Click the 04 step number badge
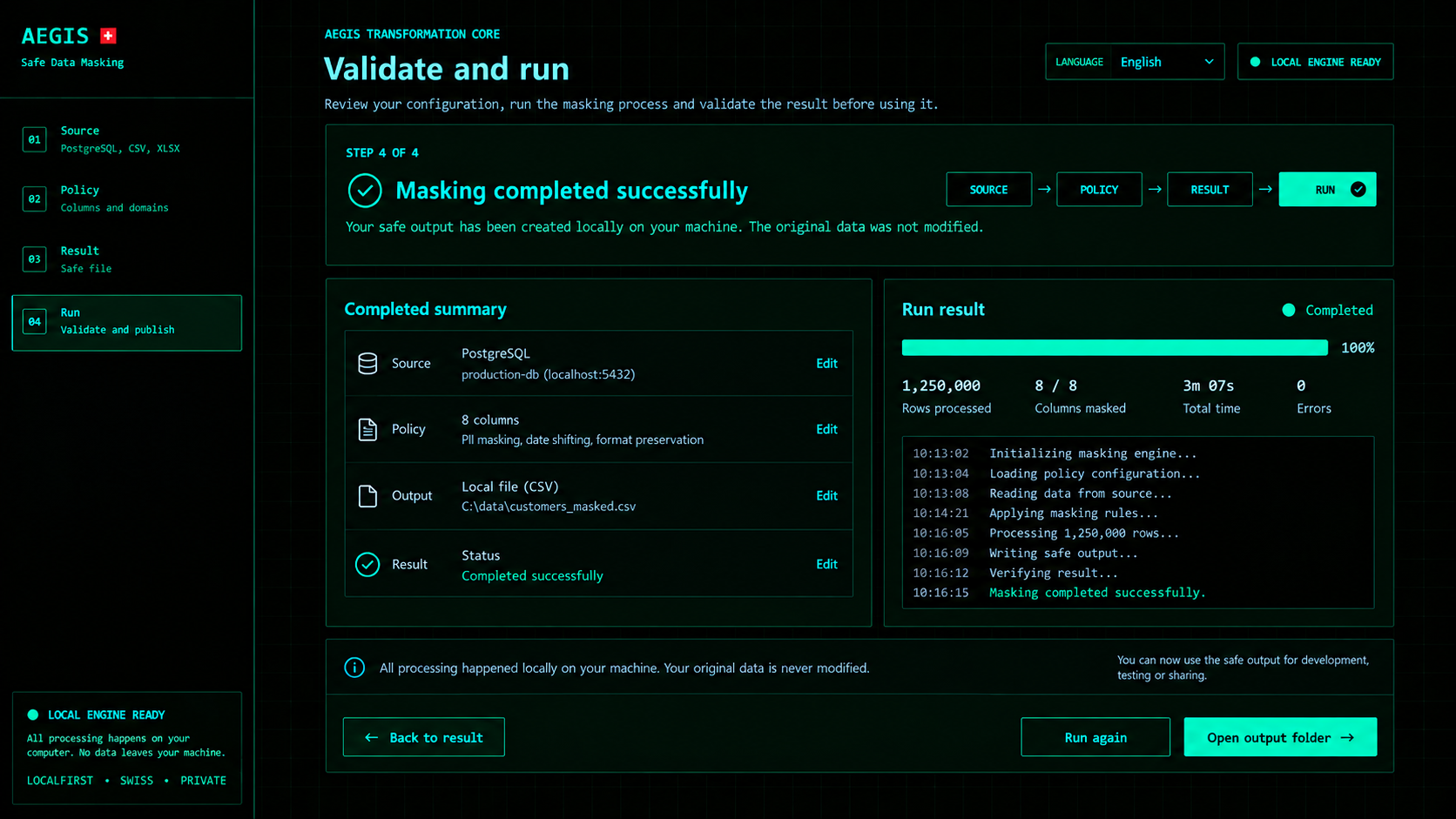 click(34, 321)
